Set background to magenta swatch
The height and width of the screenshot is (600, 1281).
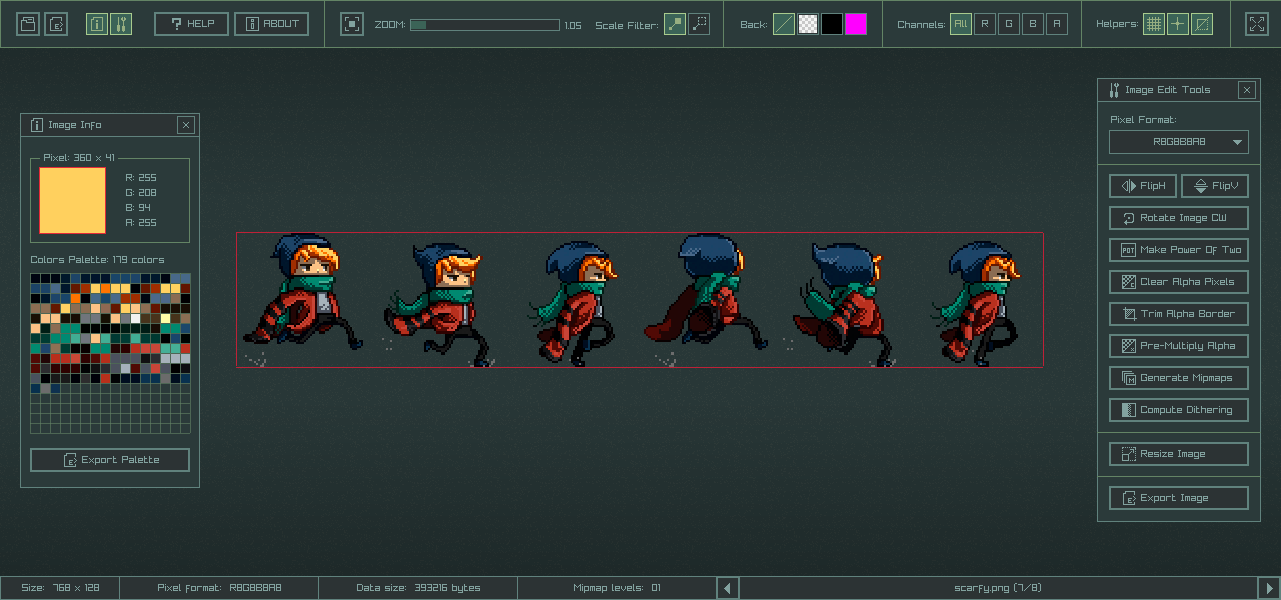(x=856, y=24)
